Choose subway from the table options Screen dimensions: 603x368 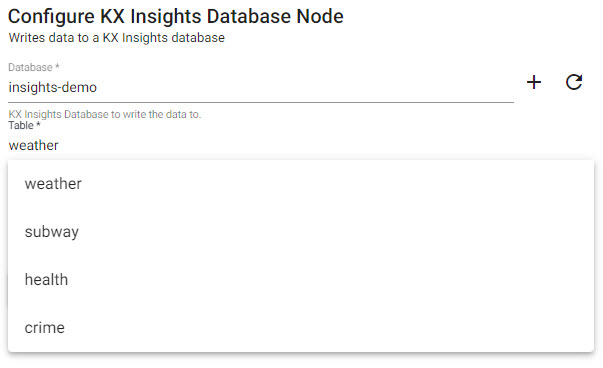point(301,232)
